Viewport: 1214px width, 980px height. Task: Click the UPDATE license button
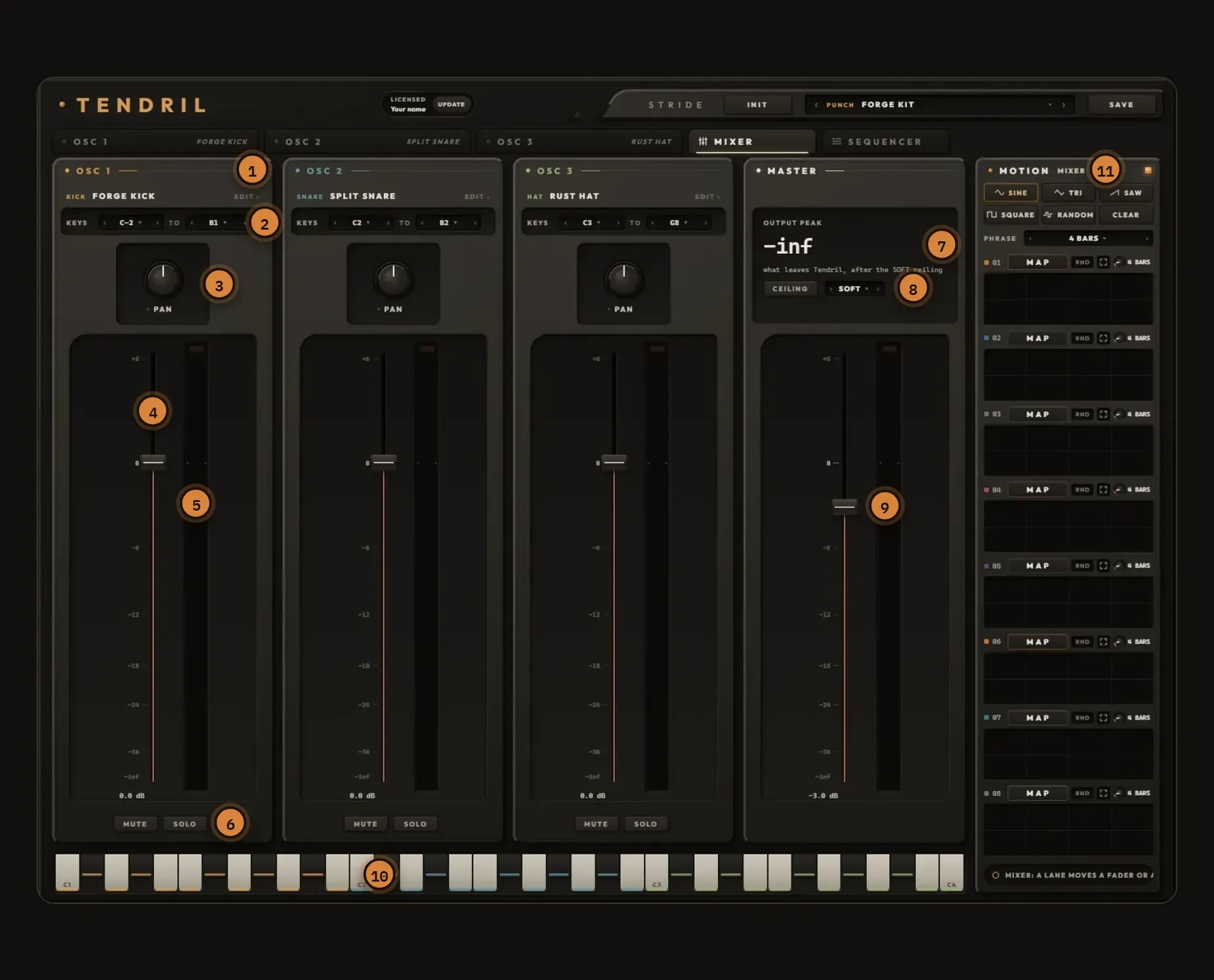point(451,104)
